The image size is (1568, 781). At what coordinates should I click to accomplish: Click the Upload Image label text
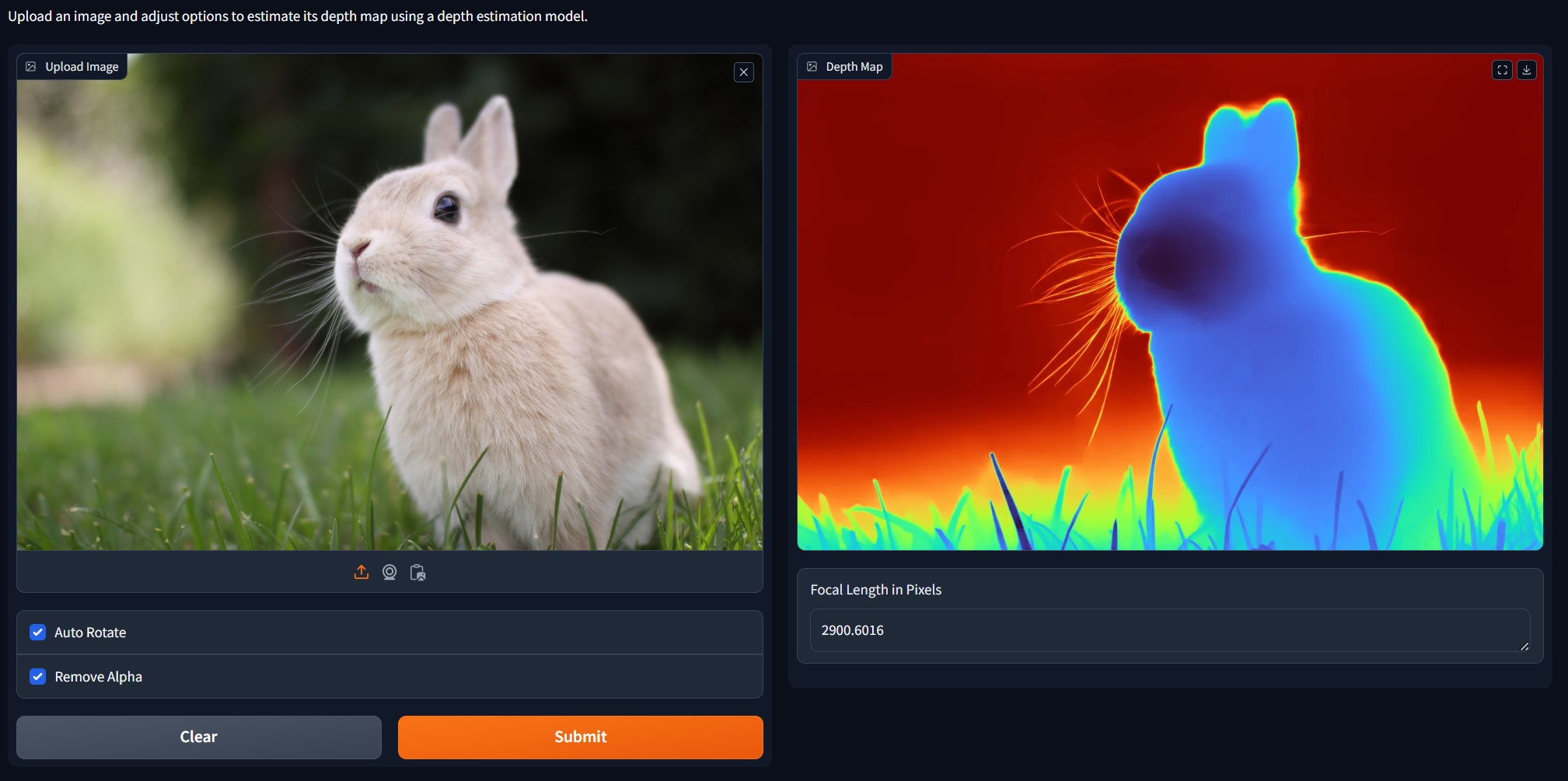82,67
